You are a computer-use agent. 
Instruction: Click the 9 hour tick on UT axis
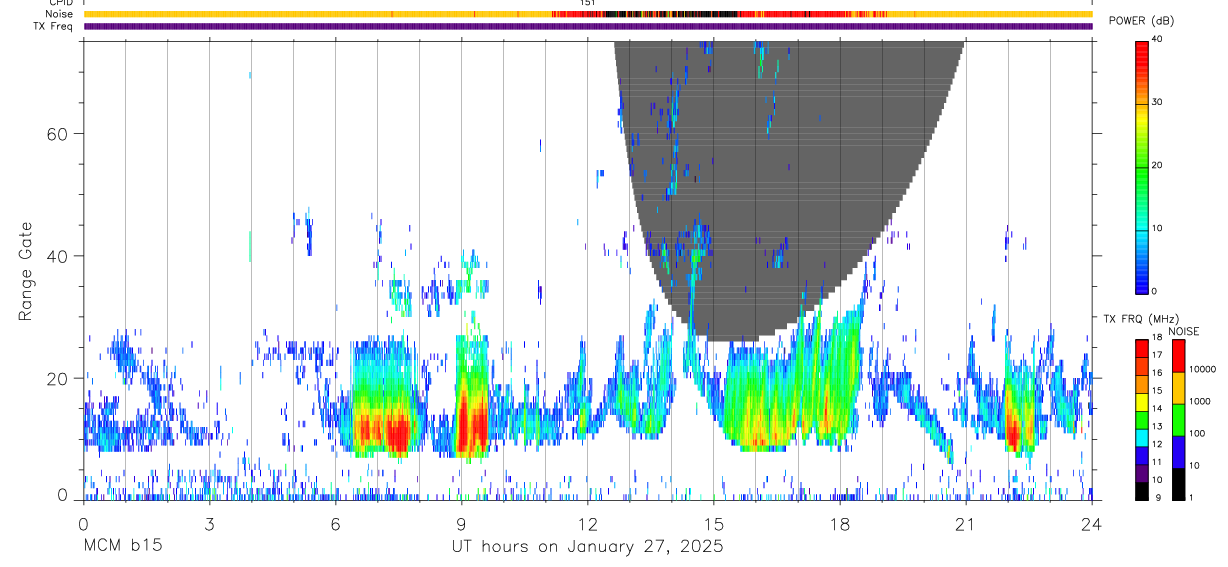[x=462, y=522]
